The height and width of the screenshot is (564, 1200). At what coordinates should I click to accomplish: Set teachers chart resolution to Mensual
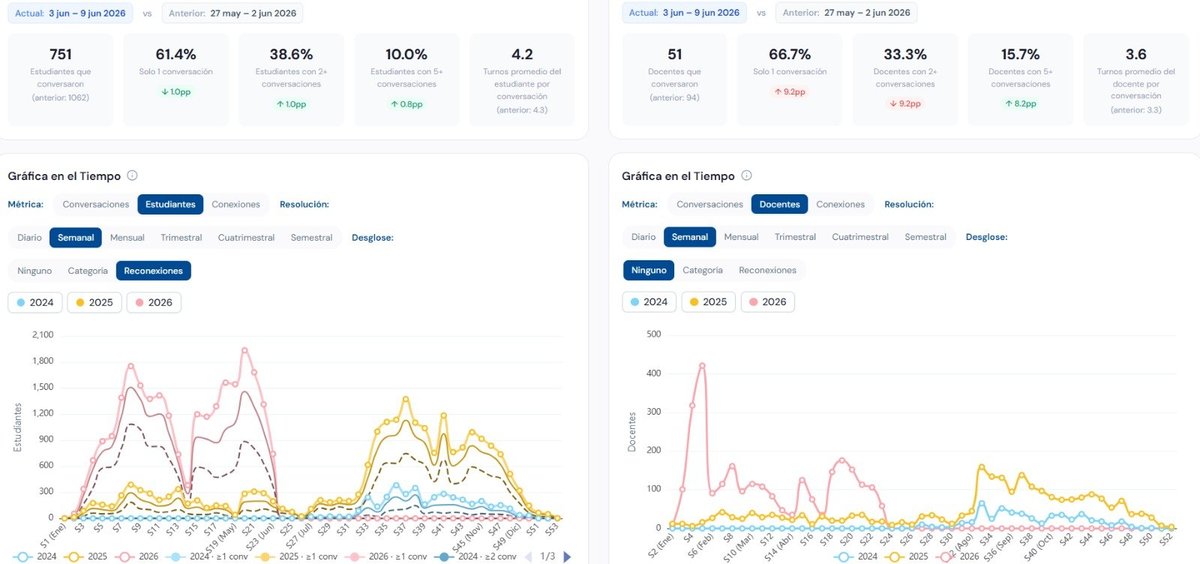click(741, 237)
